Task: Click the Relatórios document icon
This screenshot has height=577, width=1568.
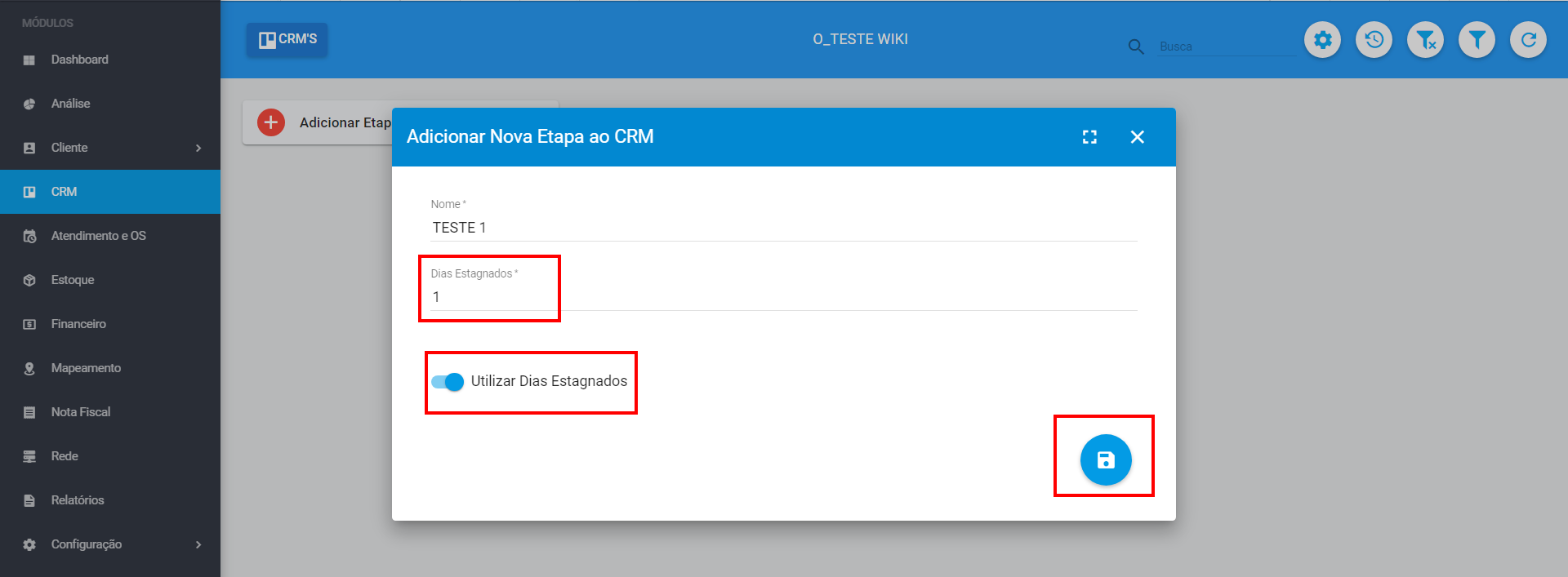Action: [x=29, y=500]
